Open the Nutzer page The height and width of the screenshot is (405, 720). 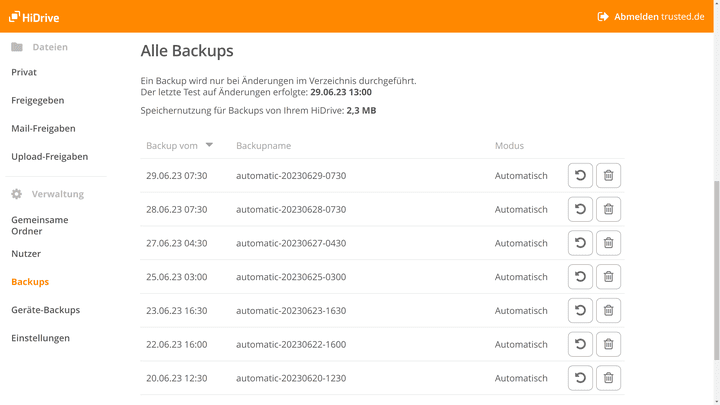26,253
